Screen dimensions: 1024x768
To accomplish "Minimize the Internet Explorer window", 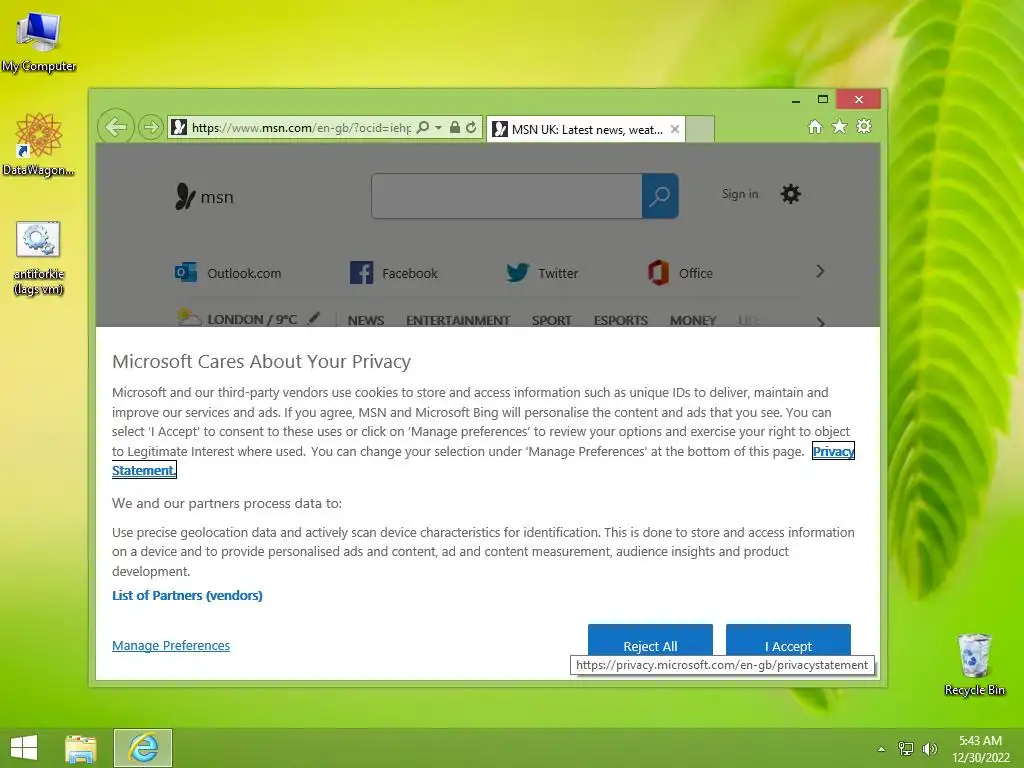I will pos(795,100).
